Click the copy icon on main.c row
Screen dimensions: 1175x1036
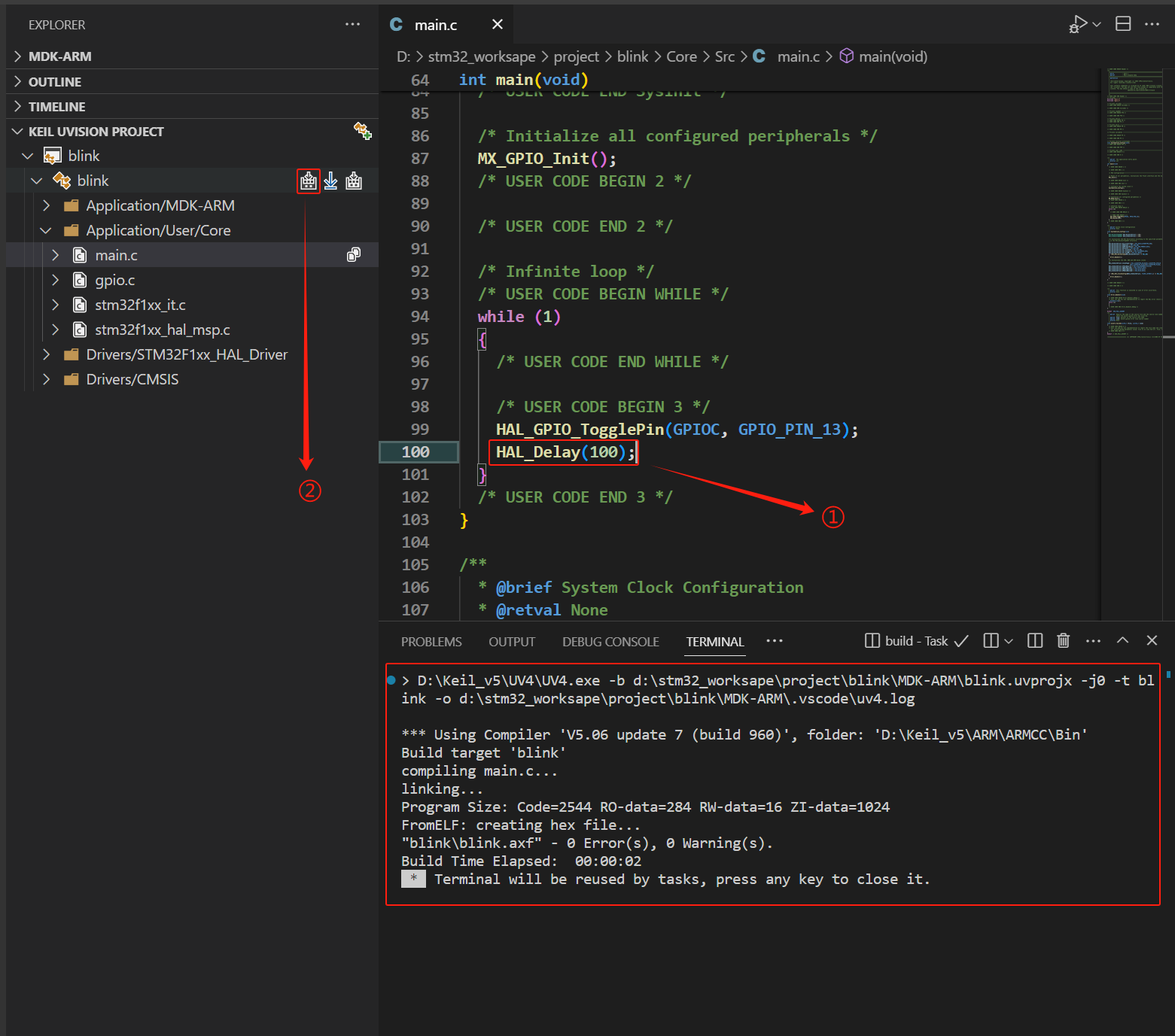pos(354,255)
